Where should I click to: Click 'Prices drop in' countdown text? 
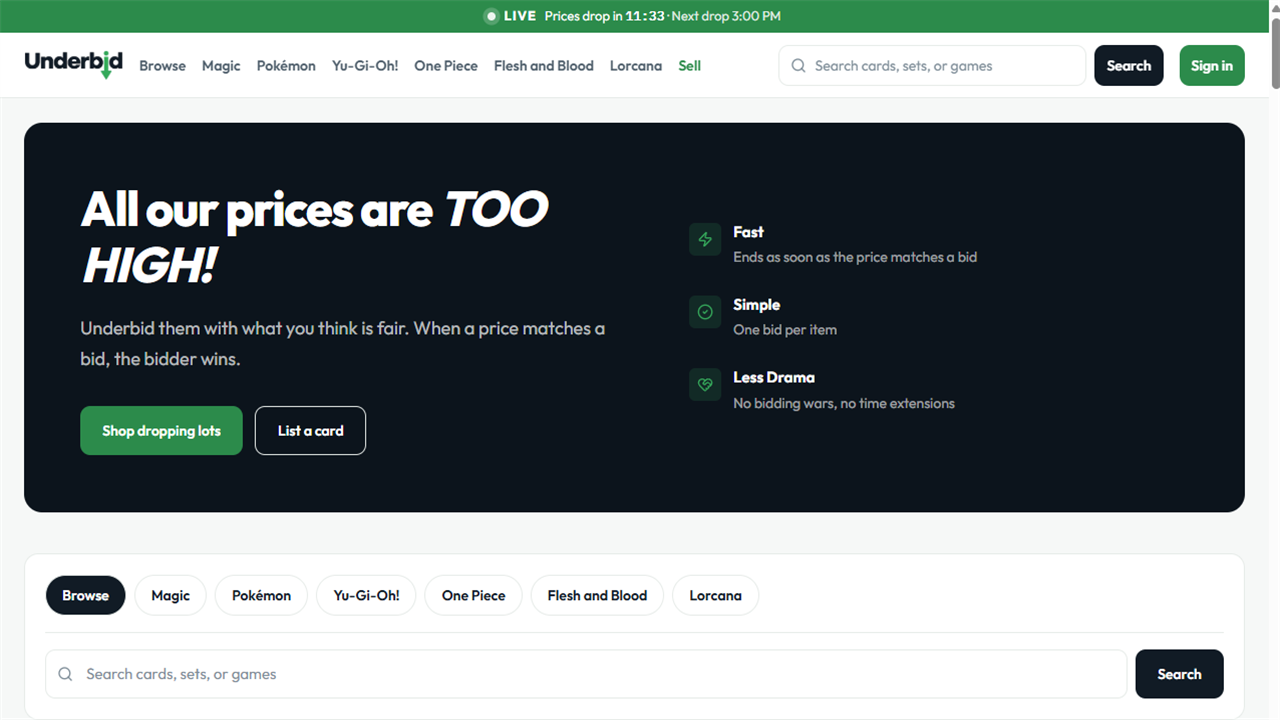(x=605, y=16)
